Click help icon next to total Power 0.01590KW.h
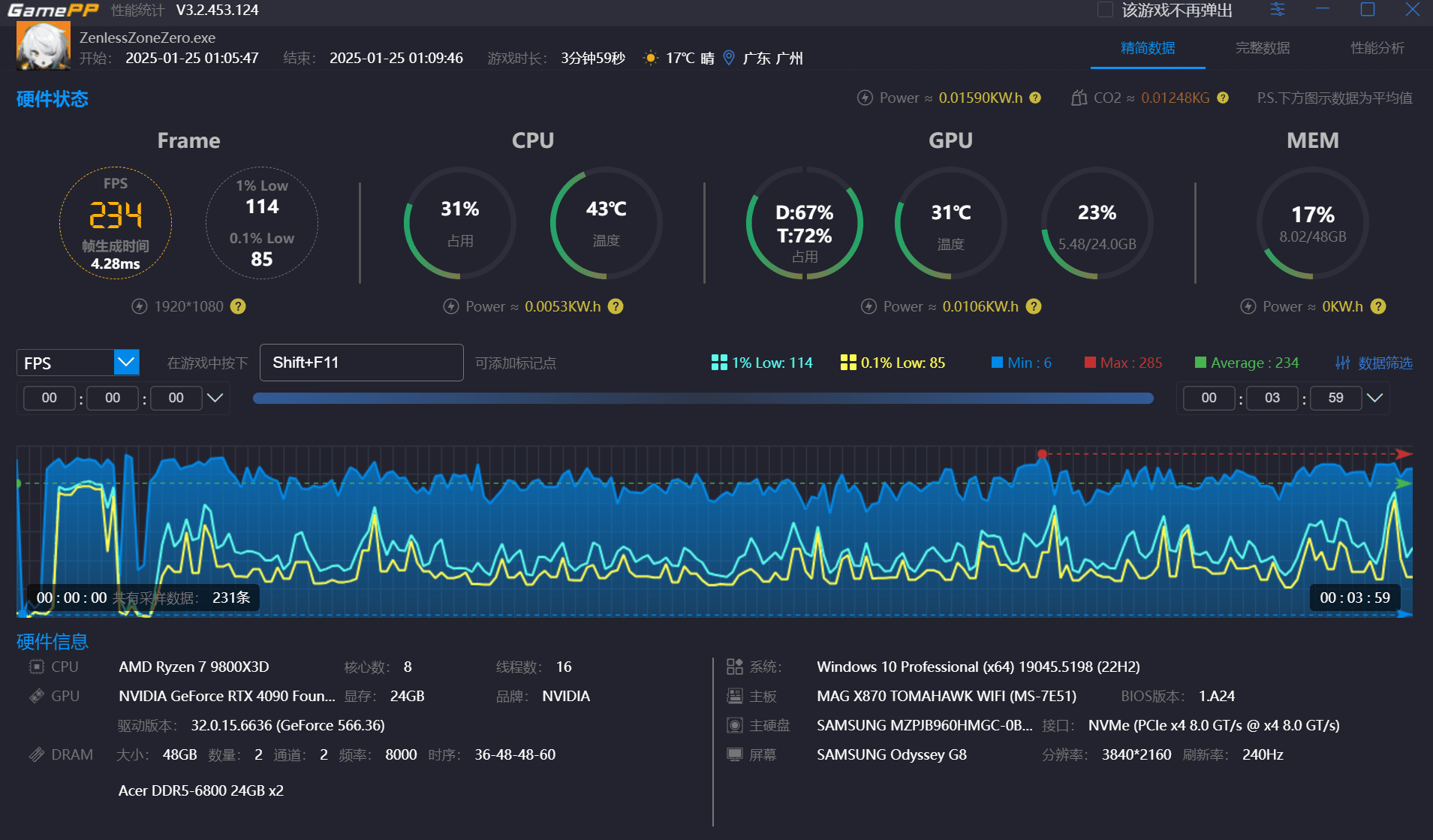 click(1035, 98)
